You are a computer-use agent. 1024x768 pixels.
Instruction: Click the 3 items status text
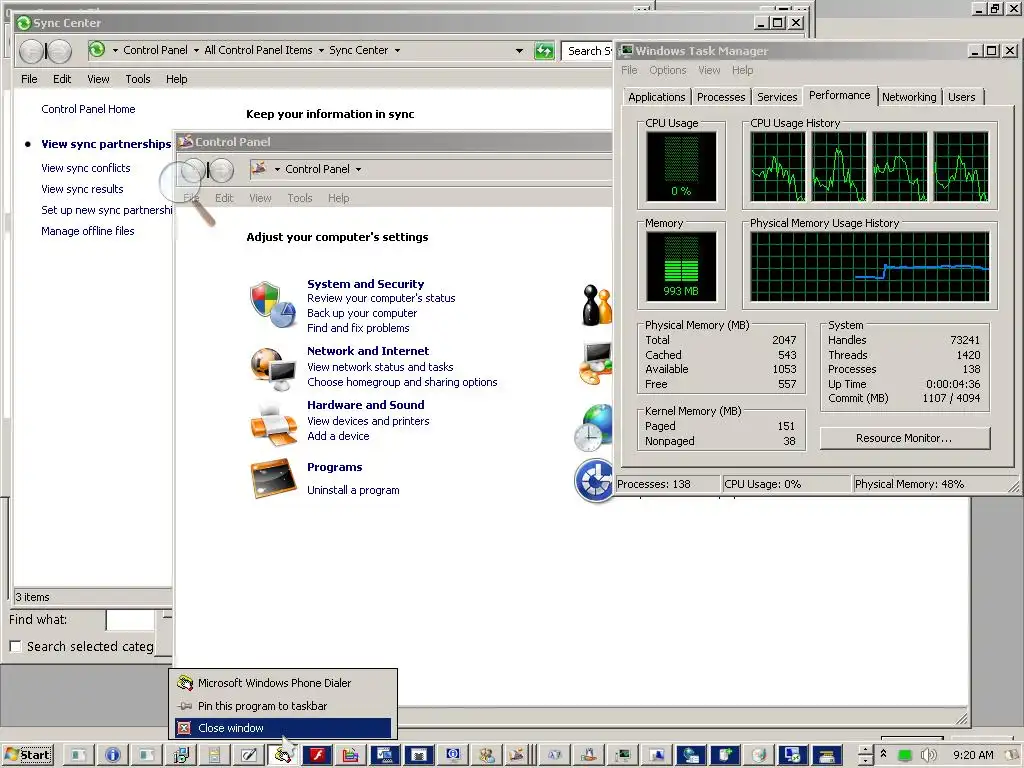pyautogui.click(x=33, y=597)
